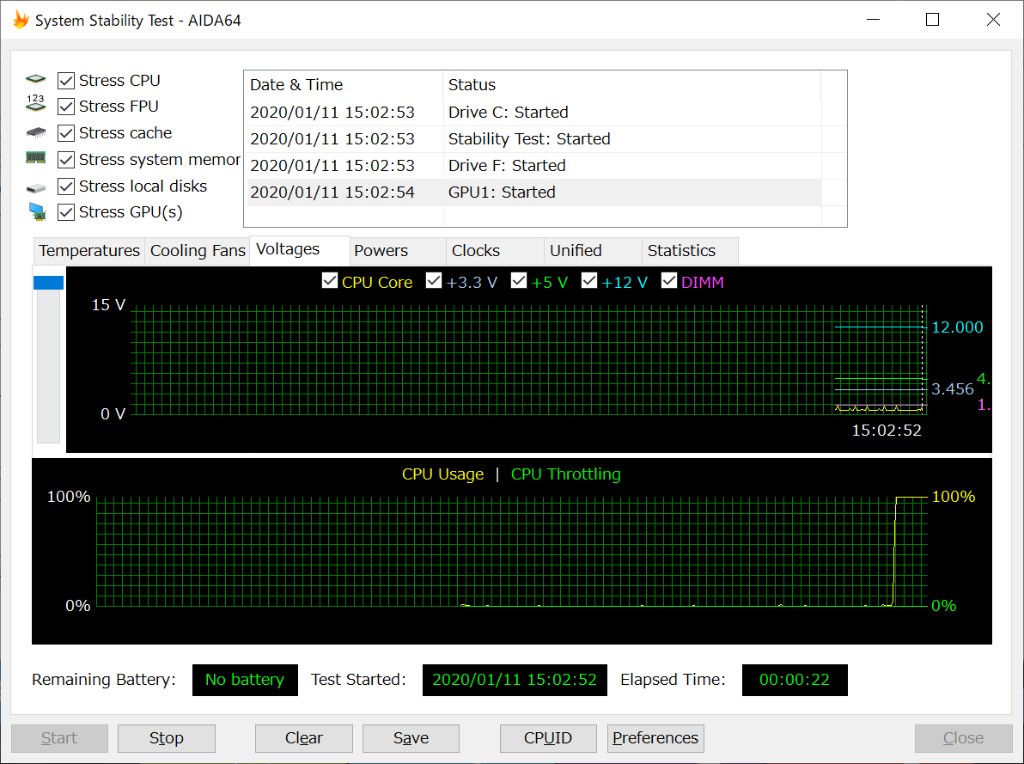Uncheck the +12 V graph checkbox
Image resolution: width=1024 pixels, height=764 pixels.
[x=589, y=281]
